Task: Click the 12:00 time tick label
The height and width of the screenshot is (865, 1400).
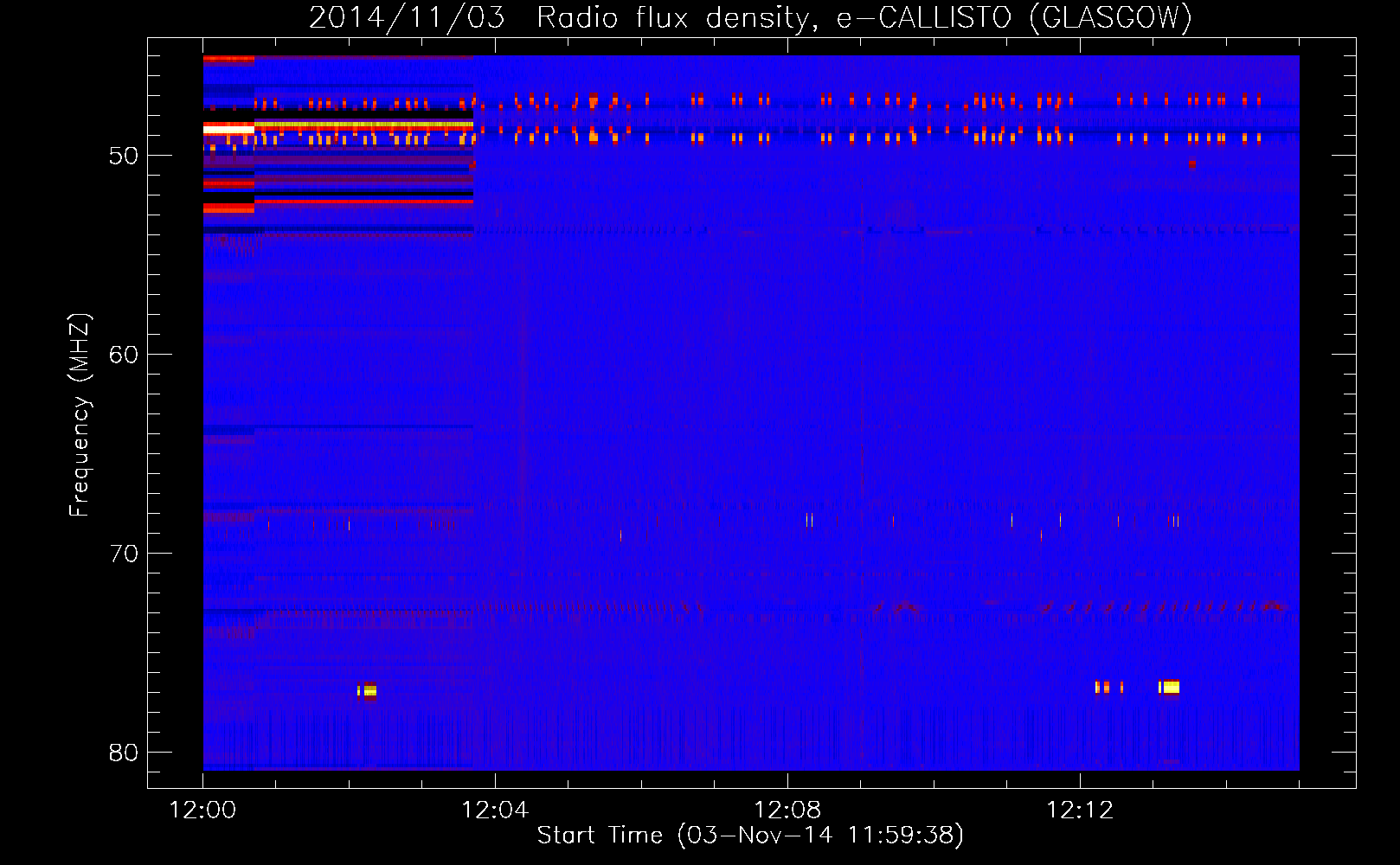Action: click(202, 811)
